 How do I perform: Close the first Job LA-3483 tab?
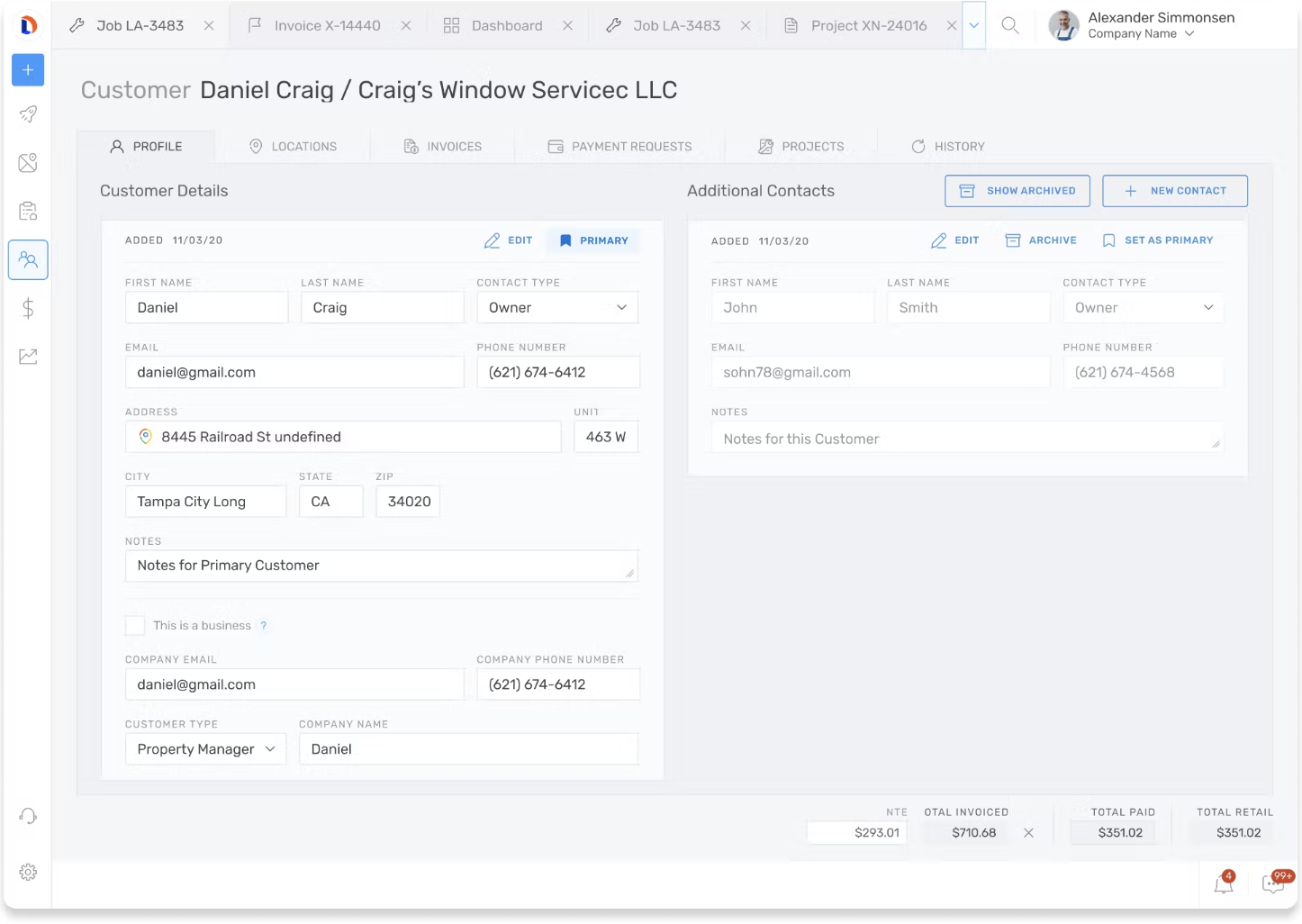[x=209, y=25]
